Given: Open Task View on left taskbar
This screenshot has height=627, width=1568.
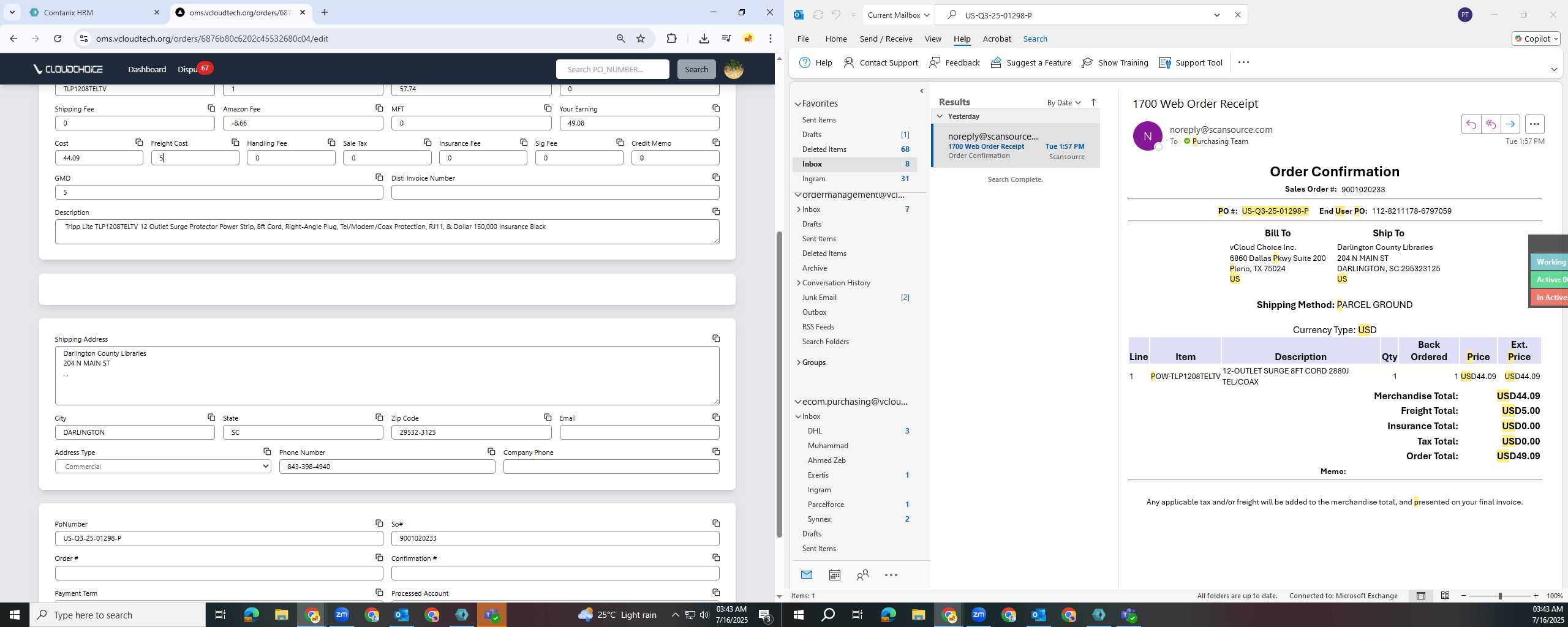Looking at the screenshot, I should pyautogui.click(x=221, y=615).
